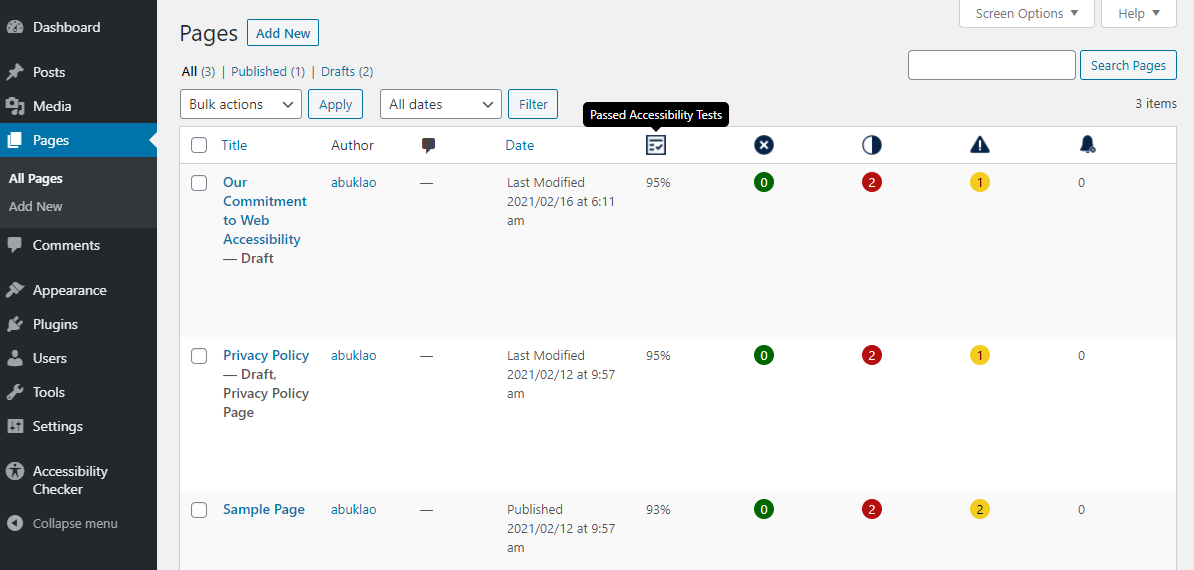
Task: Click the red contrast badge for Sample Page
Action: coord(872,509)
